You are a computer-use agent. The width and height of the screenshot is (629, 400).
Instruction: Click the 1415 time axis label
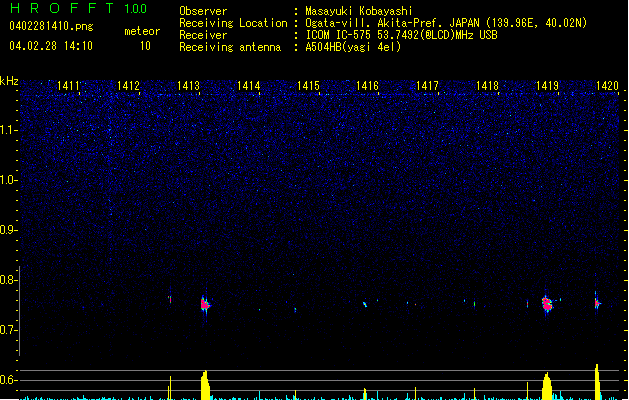tap(308, 85)
